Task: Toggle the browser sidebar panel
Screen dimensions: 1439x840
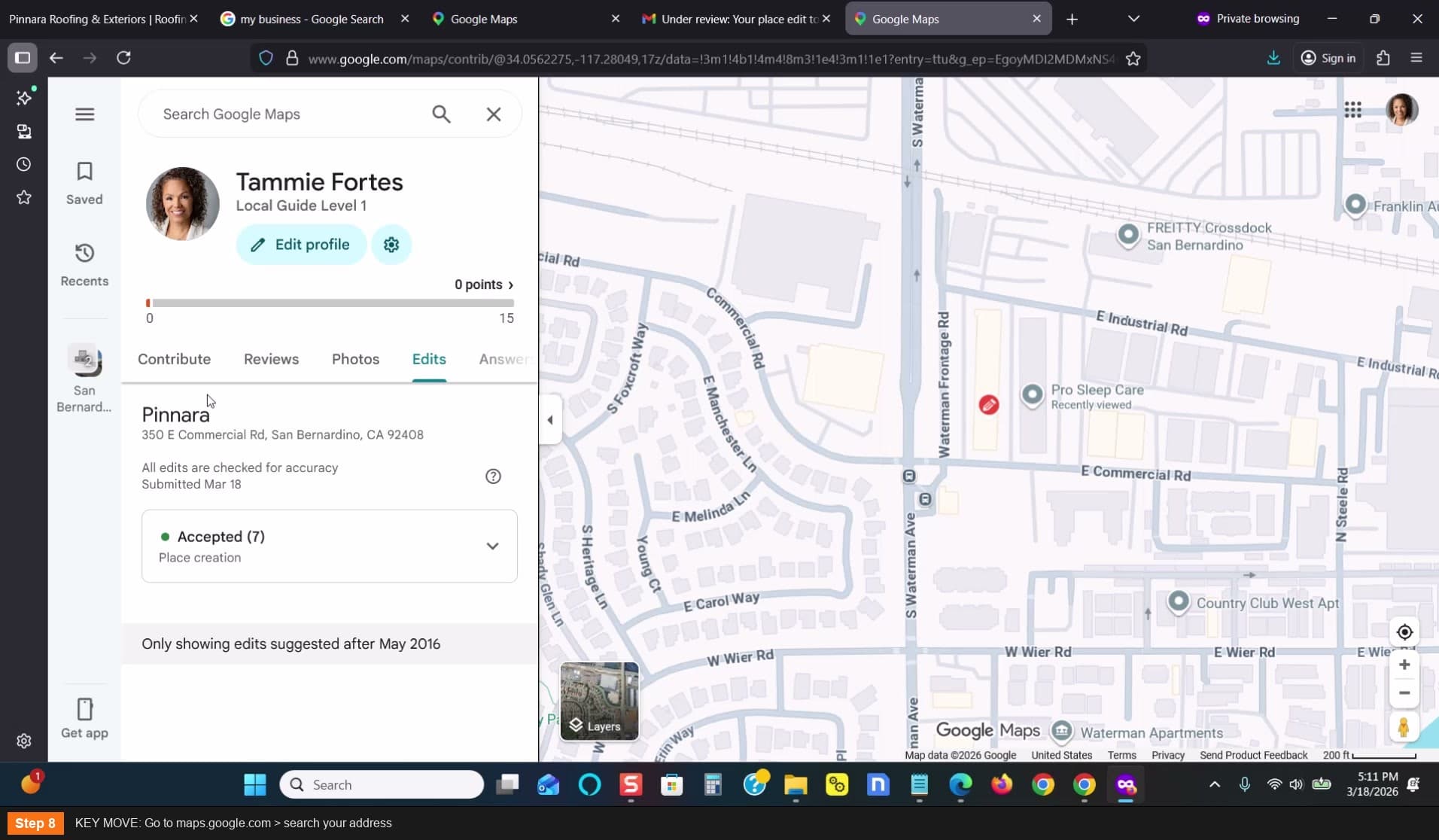Action: click(23, 58)
